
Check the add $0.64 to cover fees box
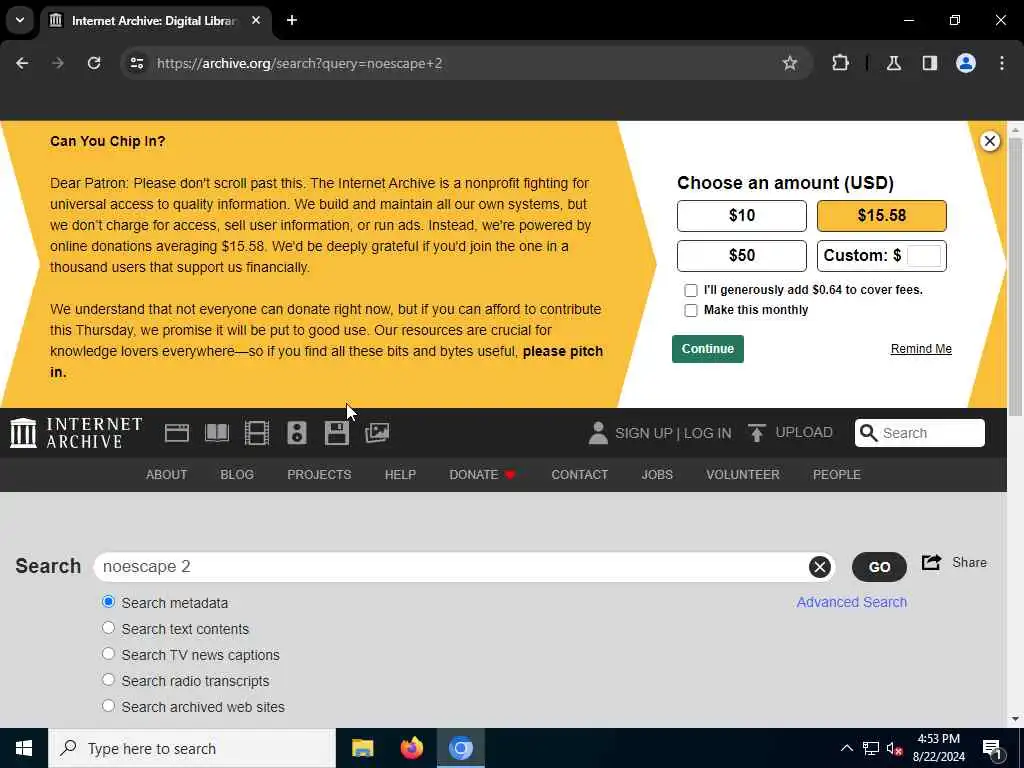pyautogui.click(x=690, y=290)
